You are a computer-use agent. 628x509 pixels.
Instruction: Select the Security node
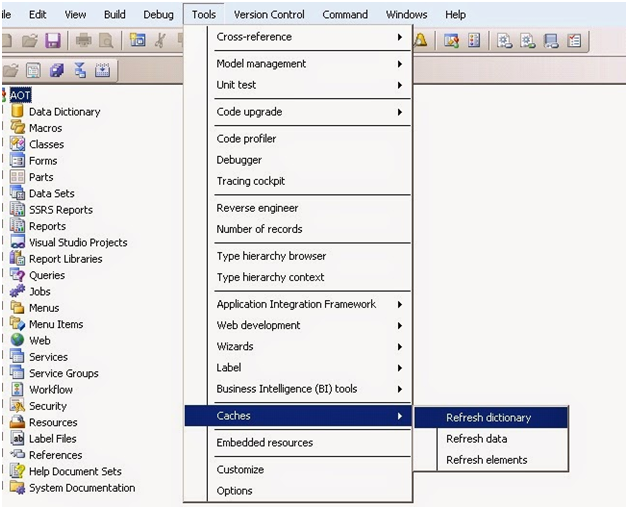48,406
